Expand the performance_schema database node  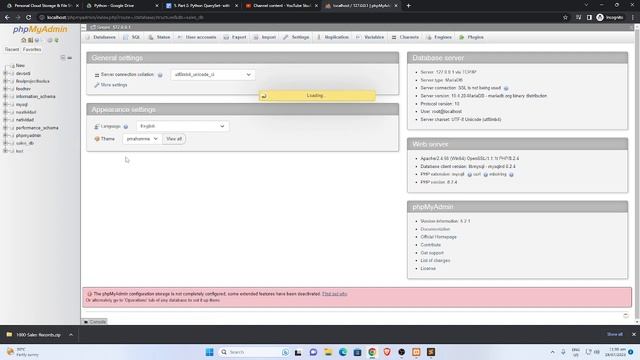5,128
